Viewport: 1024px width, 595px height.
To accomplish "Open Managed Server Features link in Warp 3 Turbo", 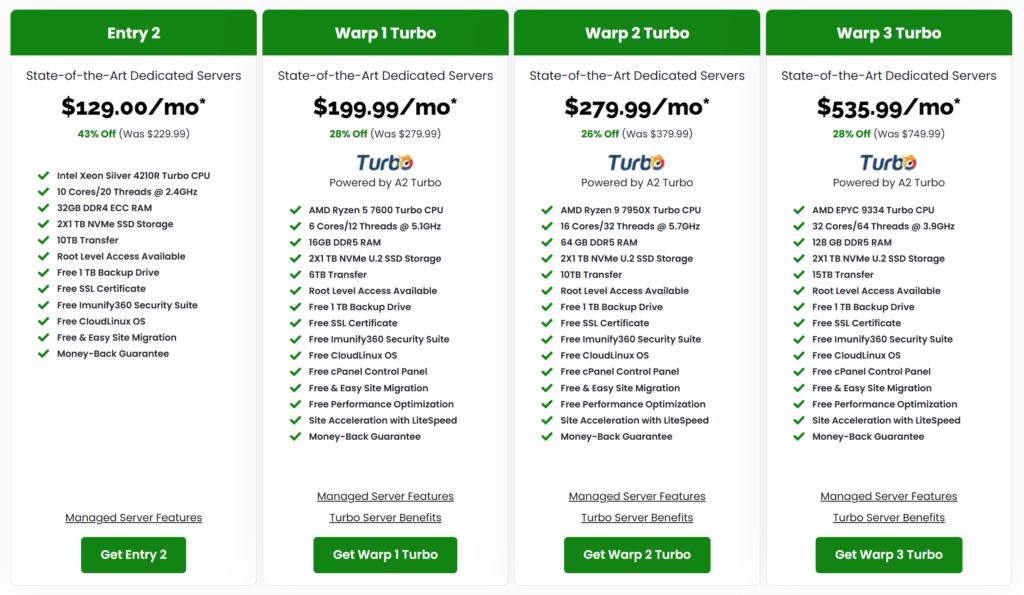I will coord(889,496).
